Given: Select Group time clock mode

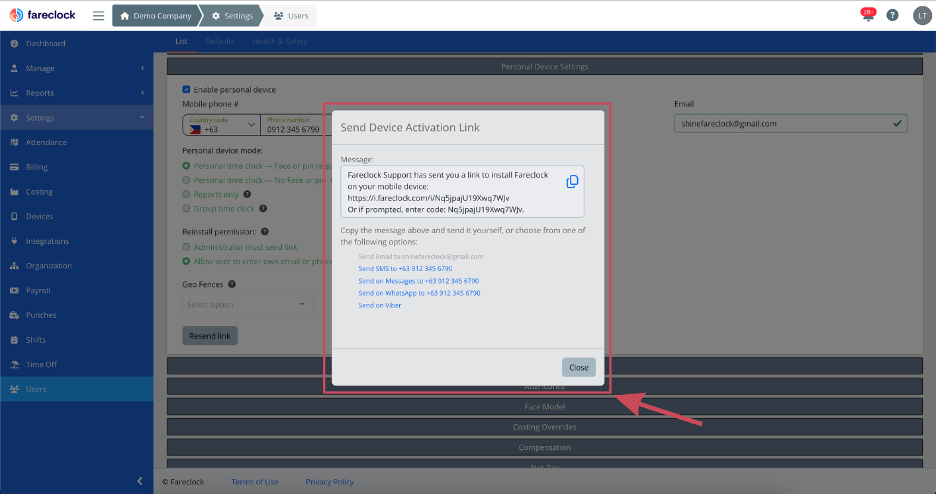Looking at the screenshot, I should [186, 208].
